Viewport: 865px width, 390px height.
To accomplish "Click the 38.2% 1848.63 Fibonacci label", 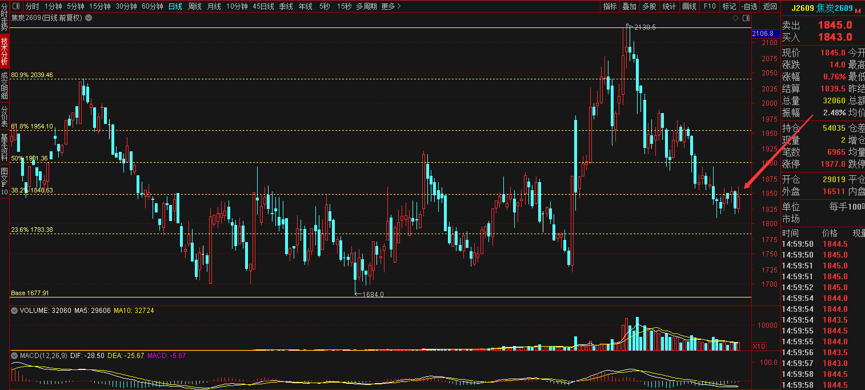I will click(x=32, y=190).
